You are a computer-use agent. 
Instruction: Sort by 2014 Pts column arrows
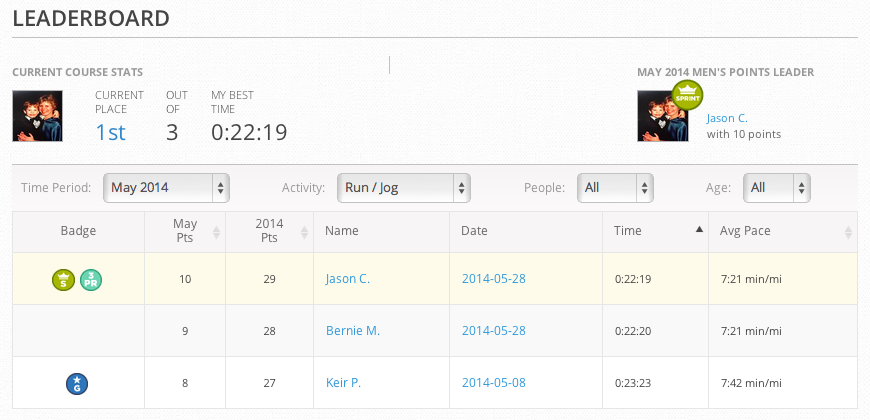(304, 231)
